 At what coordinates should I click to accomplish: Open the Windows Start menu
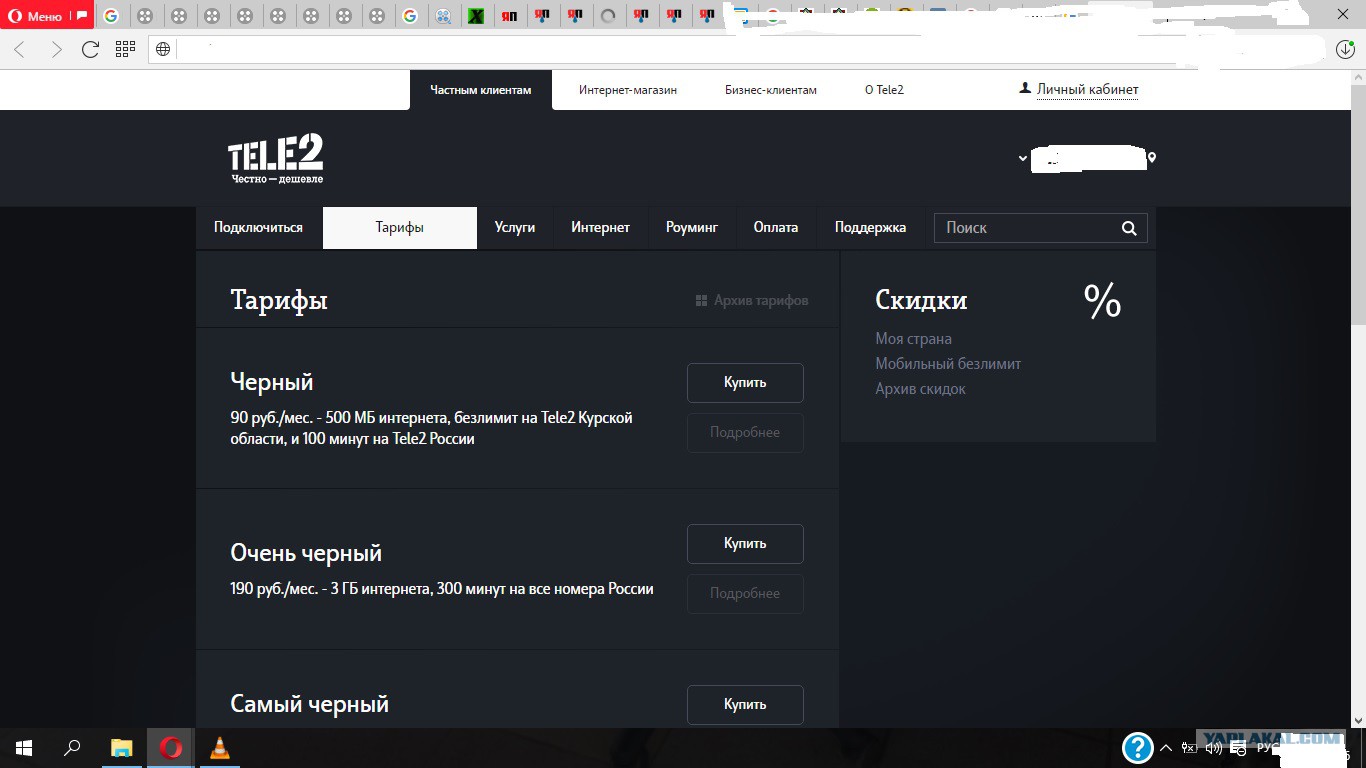24,748
